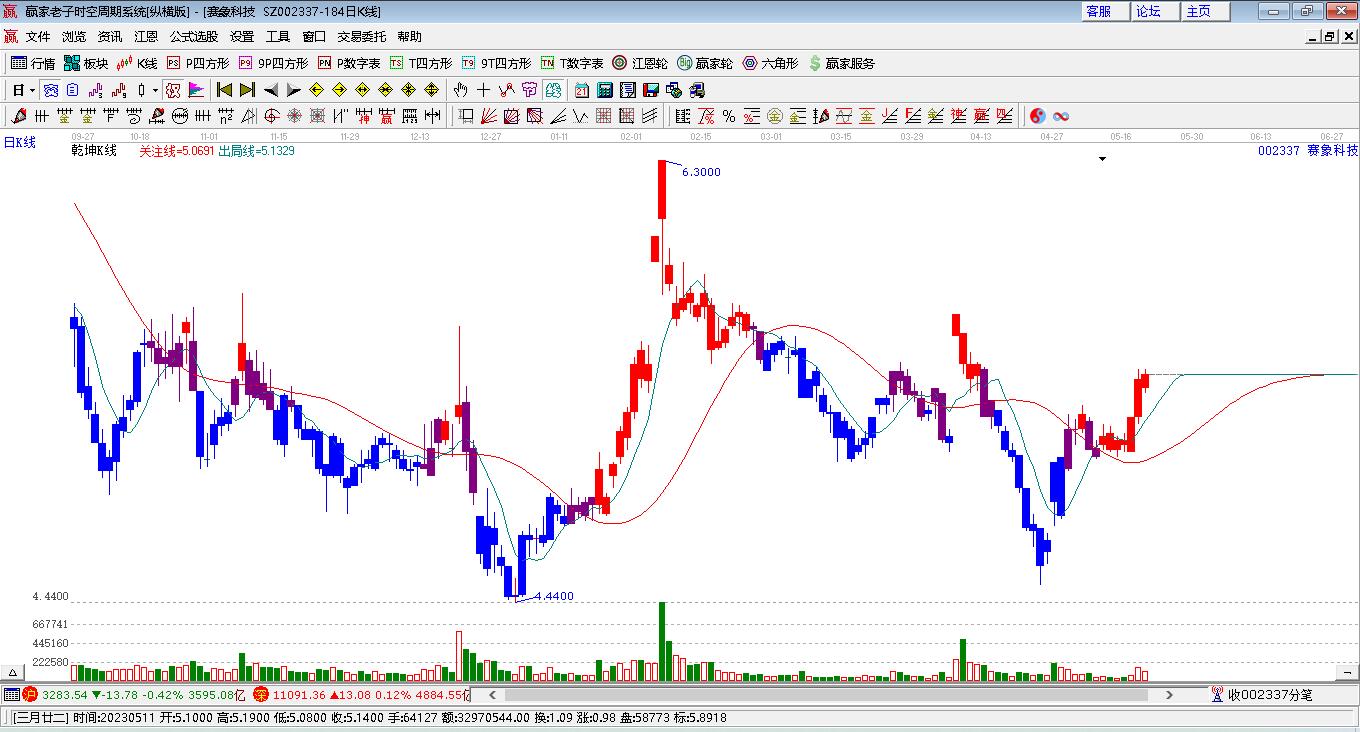Image resolution: width=1360 pixels, height=732 pixels.
Task: Step chart left with black left arrow
Action: (270, 90)
